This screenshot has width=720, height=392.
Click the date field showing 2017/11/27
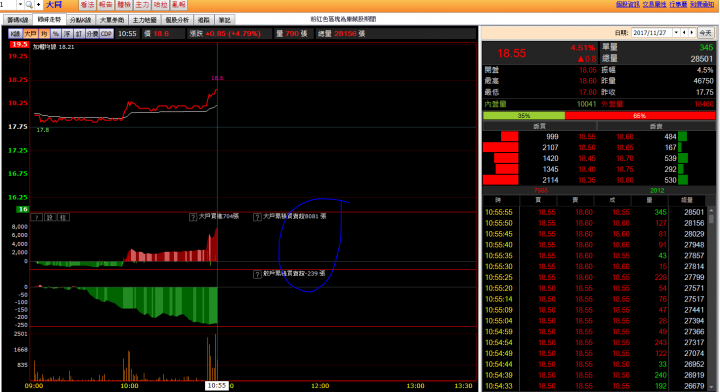(x=652, y=33)
